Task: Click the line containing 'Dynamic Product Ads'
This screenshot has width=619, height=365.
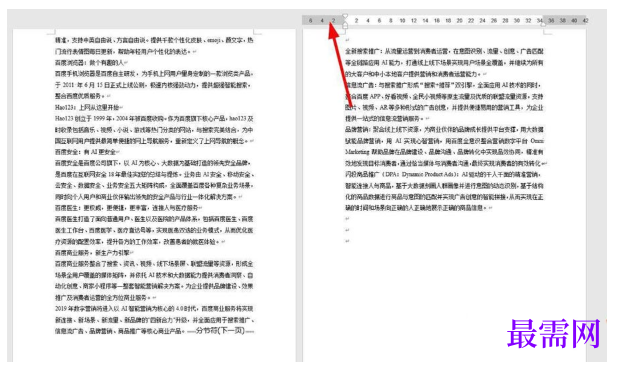Action: click(444, 174)
